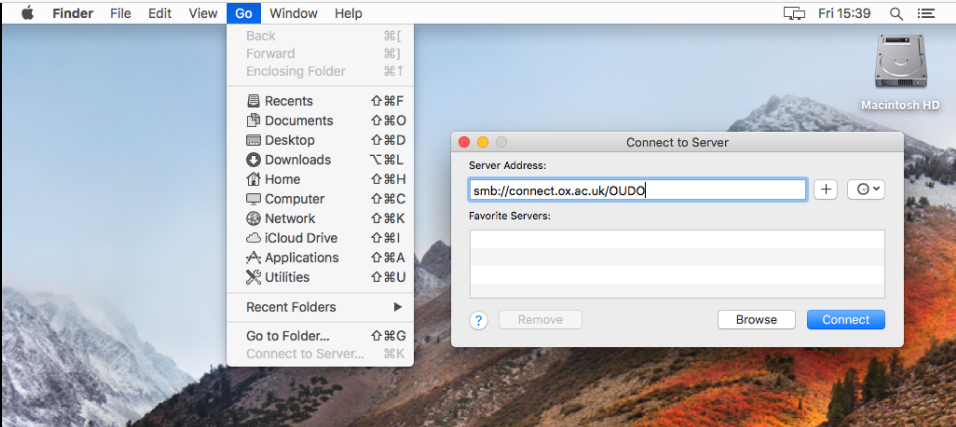Choose iCloud Drive from Go menu
Screen dimensions: 956x427
point(300,238)
